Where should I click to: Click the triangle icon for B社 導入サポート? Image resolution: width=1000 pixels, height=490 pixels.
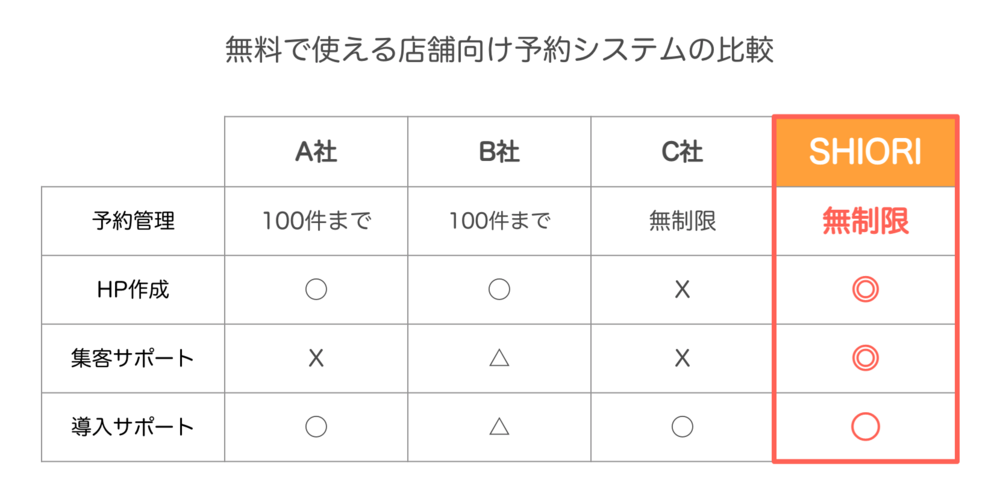pyautogui.click(x=499, y=427)
